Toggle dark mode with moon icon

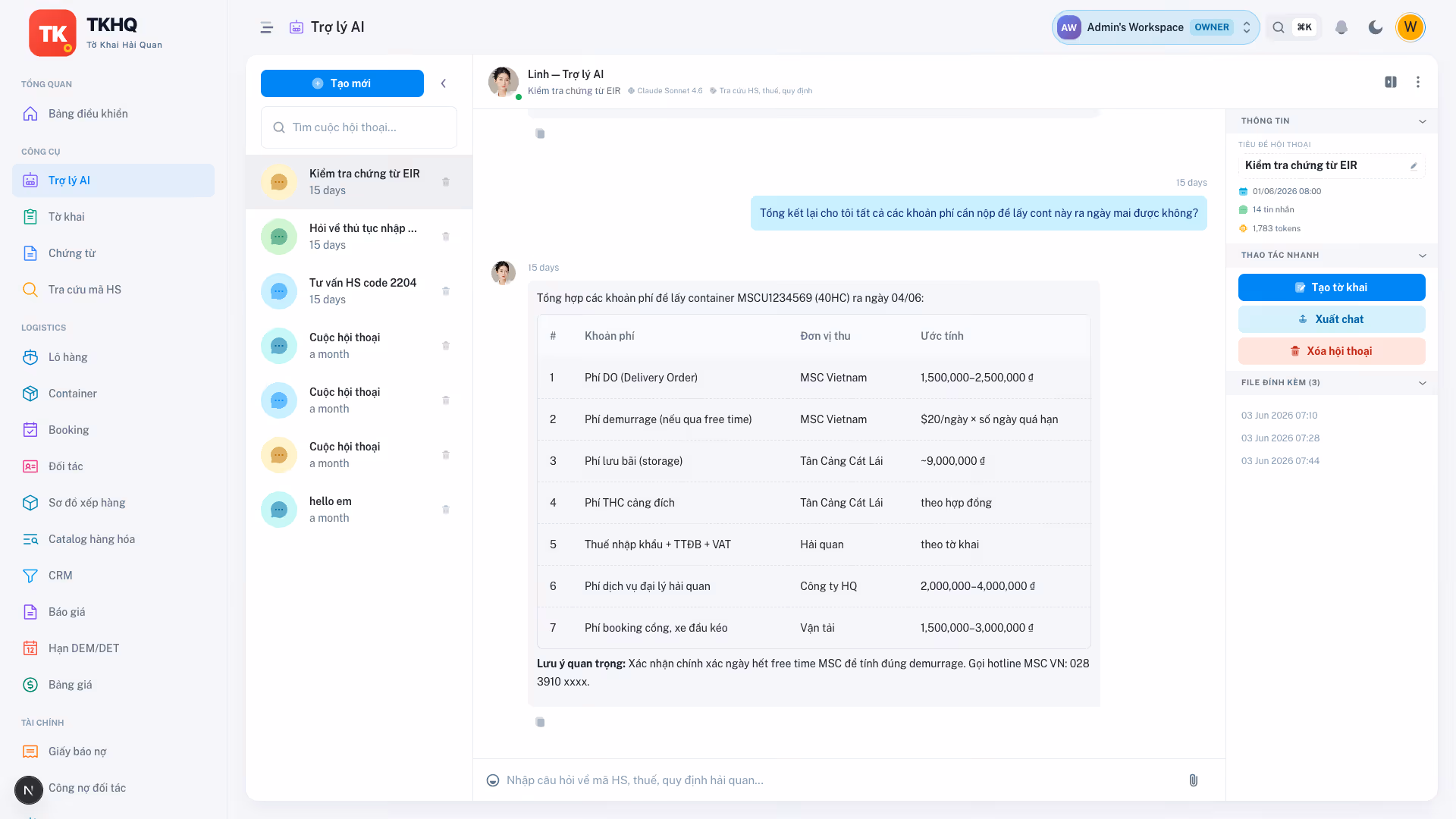click(x=1375, y=27)
